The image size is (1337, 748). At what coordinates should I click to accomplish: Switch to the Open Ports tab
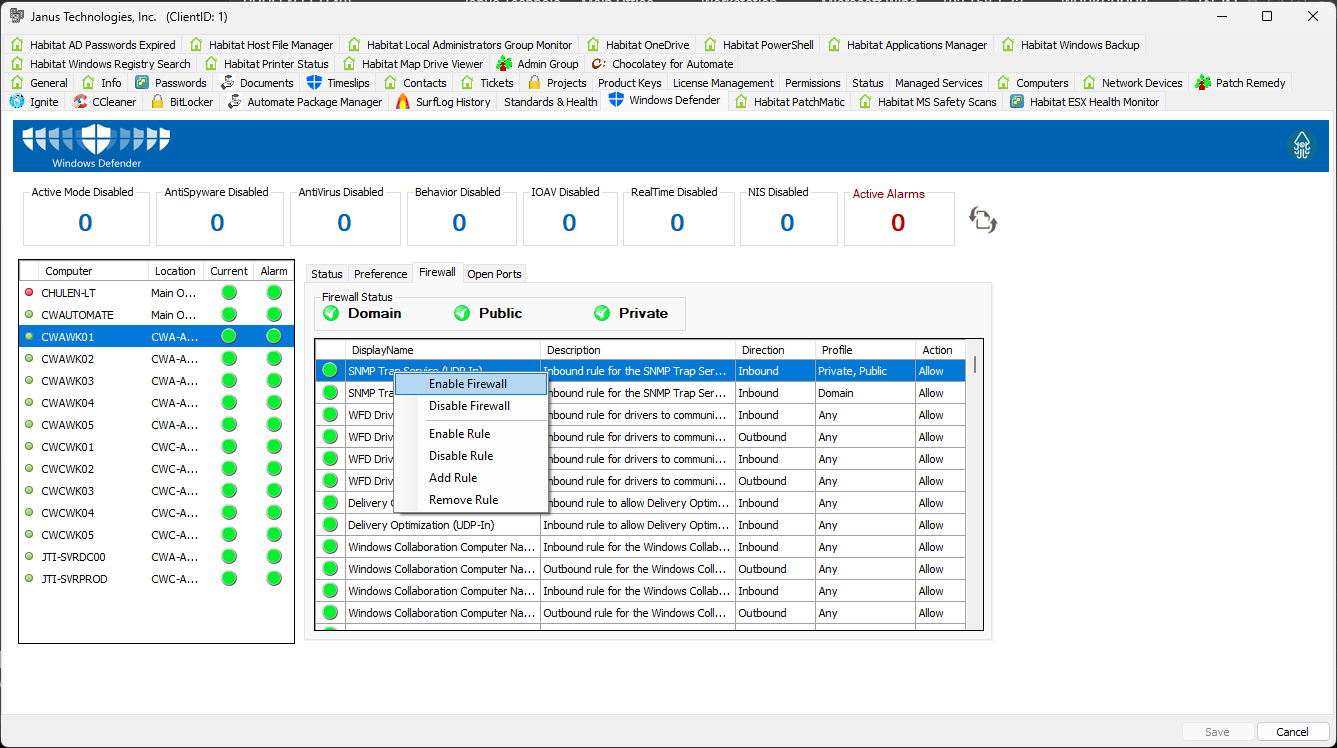[x=494, y=273]
